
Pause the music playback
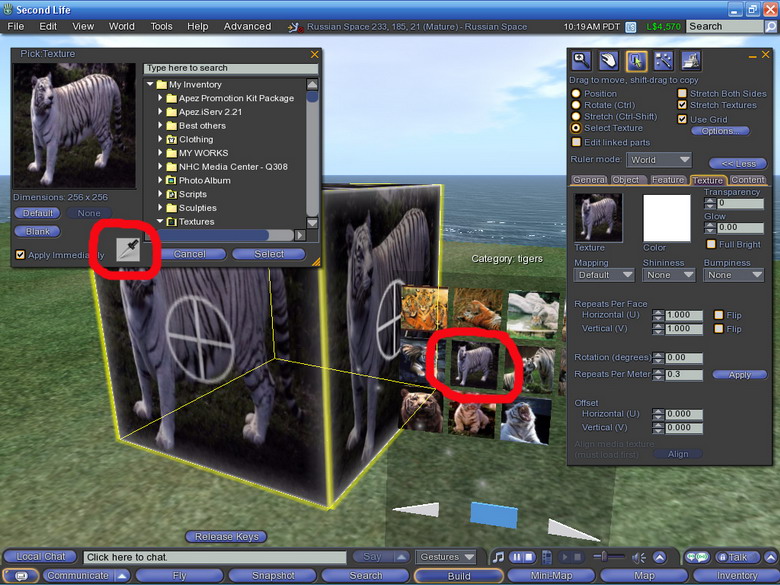(x=516, y=557)
